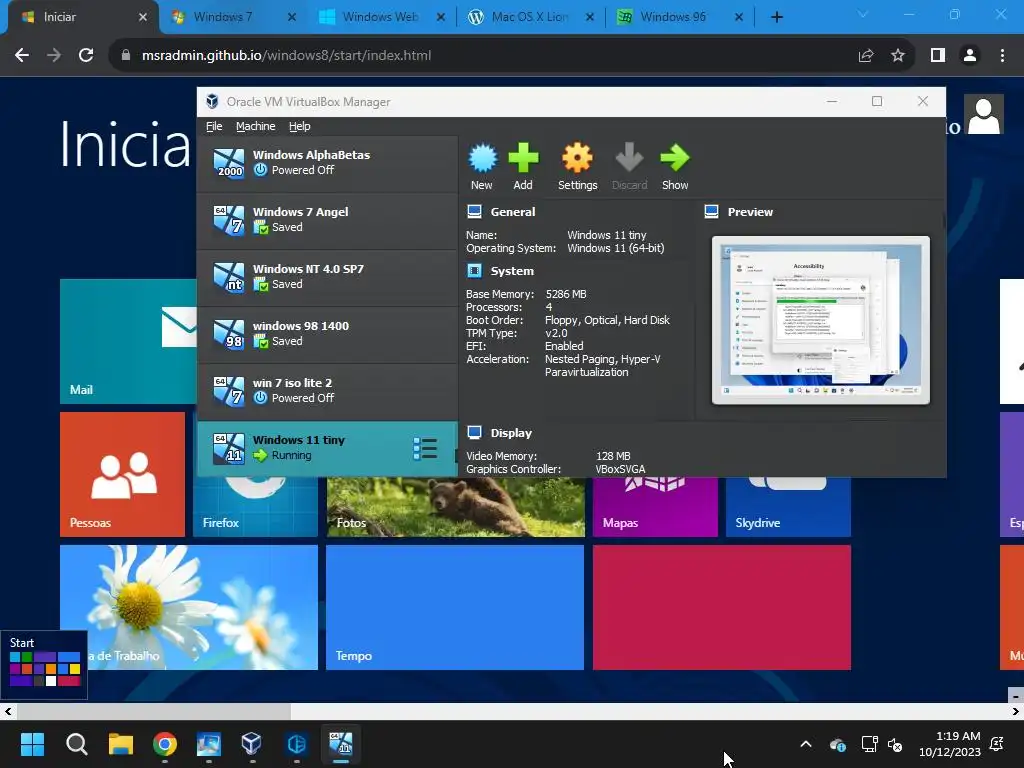Select the windows 98 1400 VM
The image size is (1024, 768).
click(327, 334)
